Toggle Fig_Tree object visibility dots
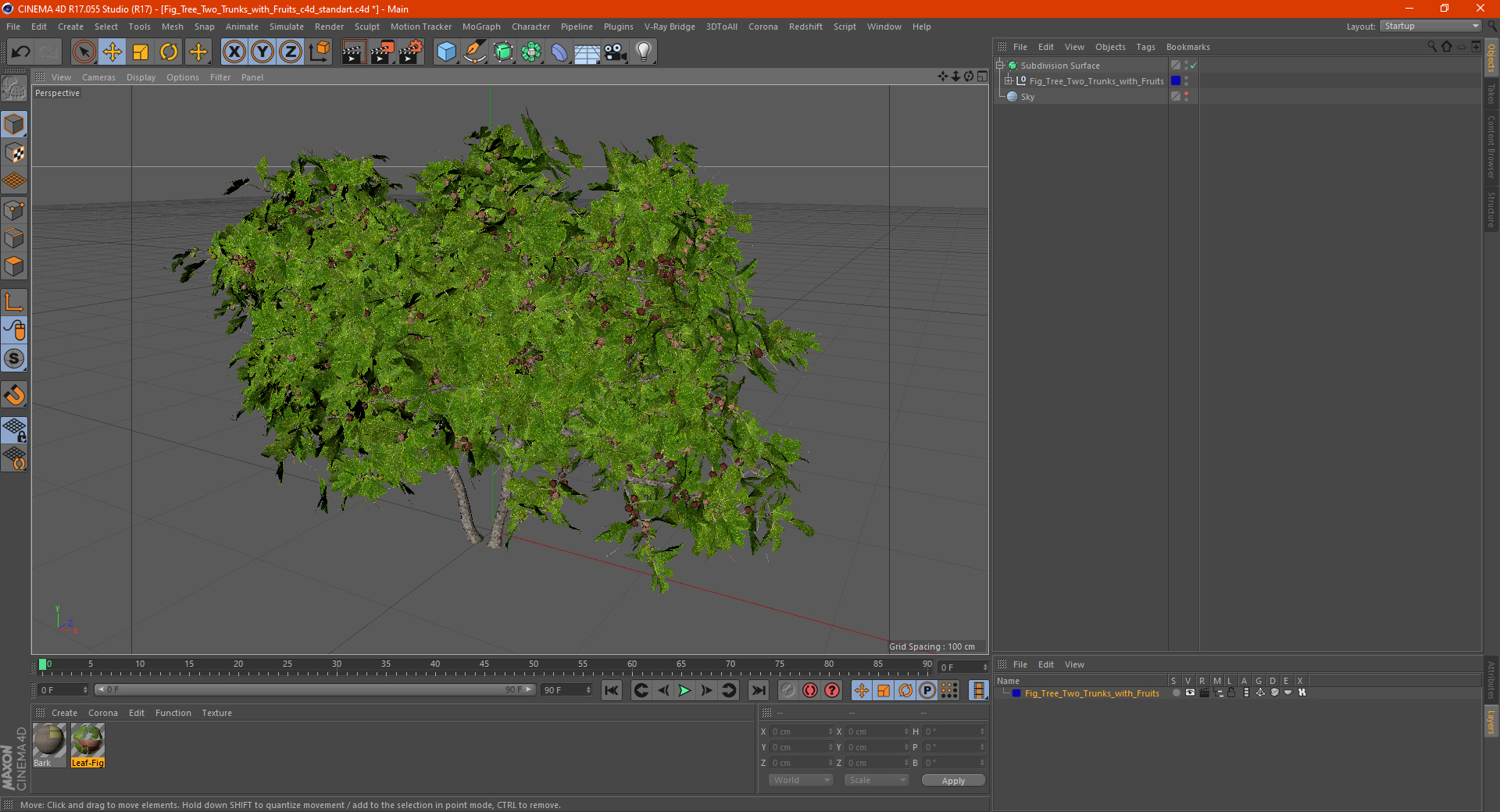Viewport: 1500px width, 812px height. [x=1186, y=80]
